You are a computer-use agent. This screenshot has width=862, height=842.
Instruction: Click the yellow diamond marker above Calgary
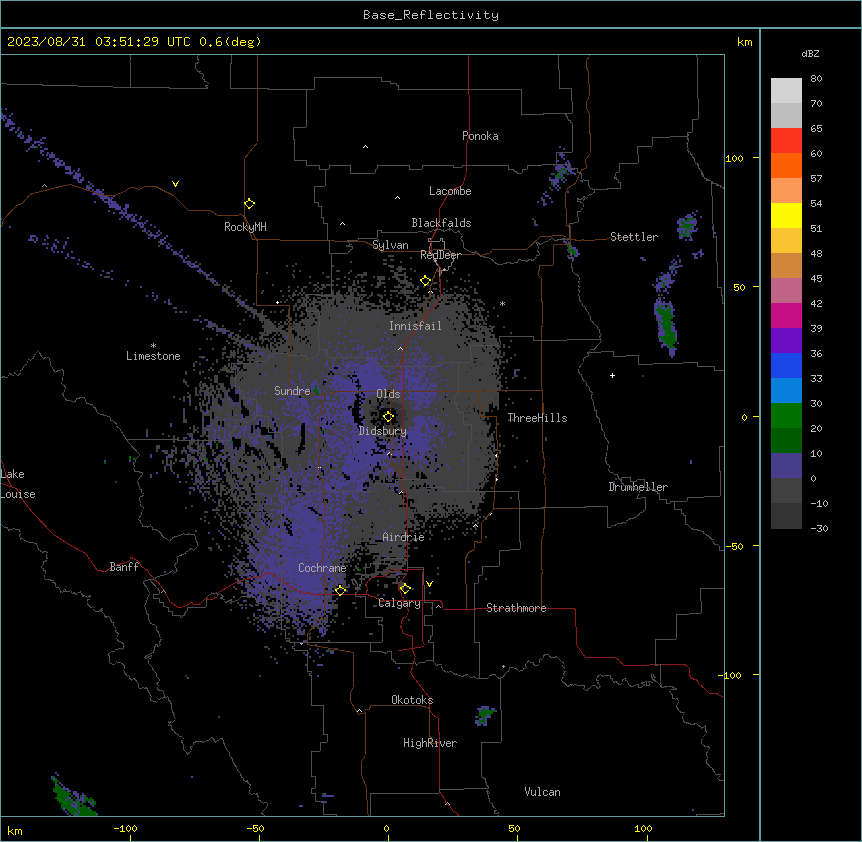pyautogui.click(x=405, y=589)
